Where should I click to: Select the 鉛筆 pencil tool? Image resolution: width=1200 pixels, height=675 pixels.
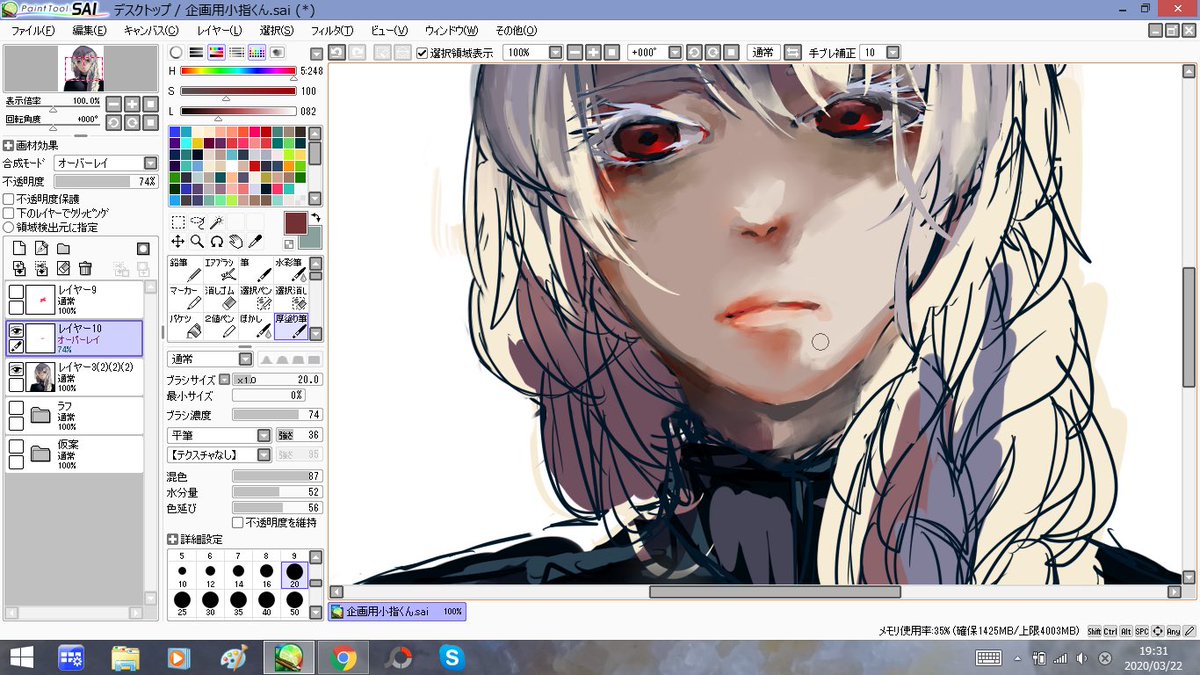click(x=186, y=269)
